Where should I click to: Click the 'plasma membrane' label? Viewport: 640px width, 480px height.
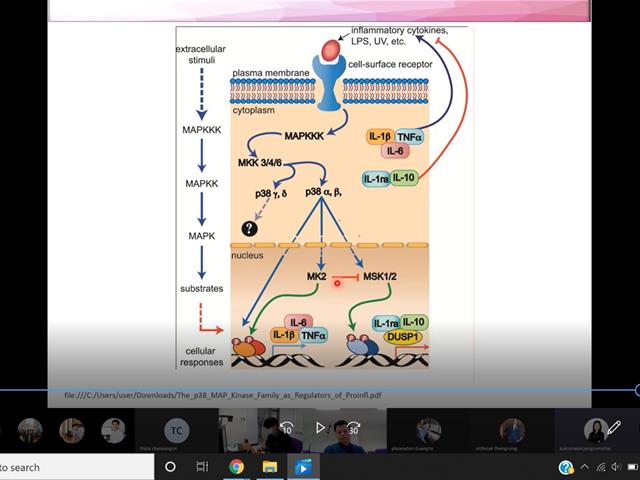(x=271, y=73)
